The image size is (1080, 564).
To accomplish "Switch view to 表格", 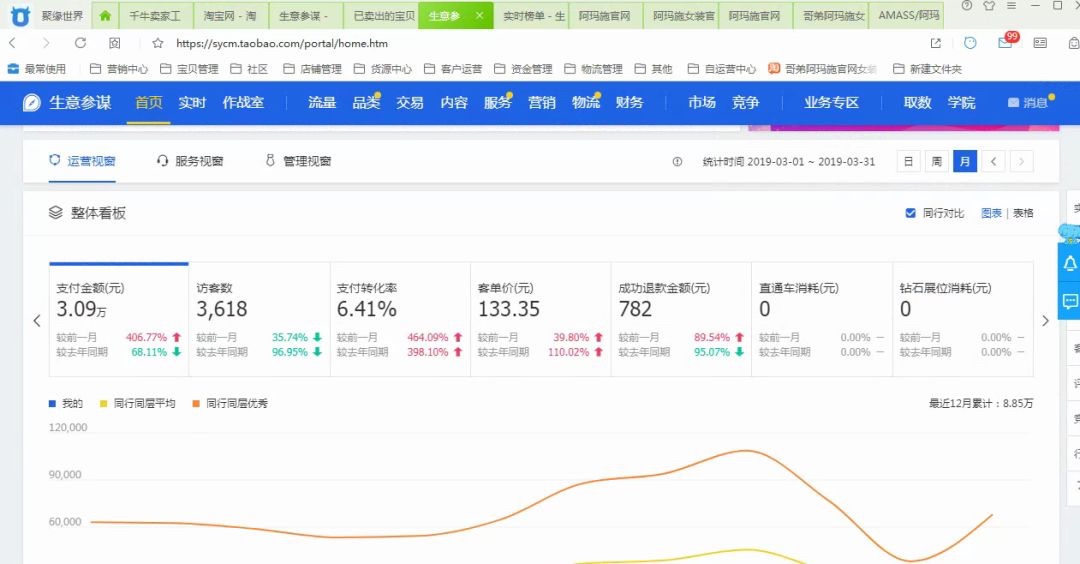I will pyautogui.click(x=1023, y=213).
